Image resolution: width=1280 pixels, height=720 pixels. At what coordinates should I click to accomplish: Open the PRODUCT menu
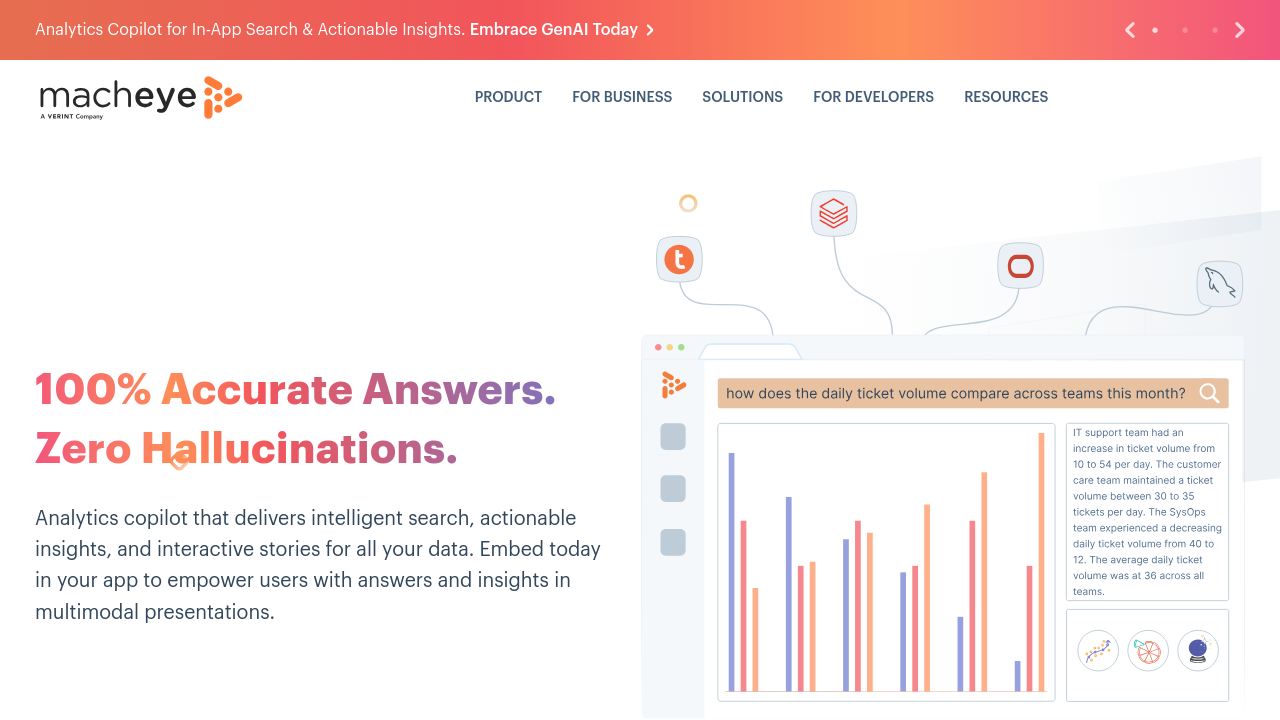(x=508, y=97)
